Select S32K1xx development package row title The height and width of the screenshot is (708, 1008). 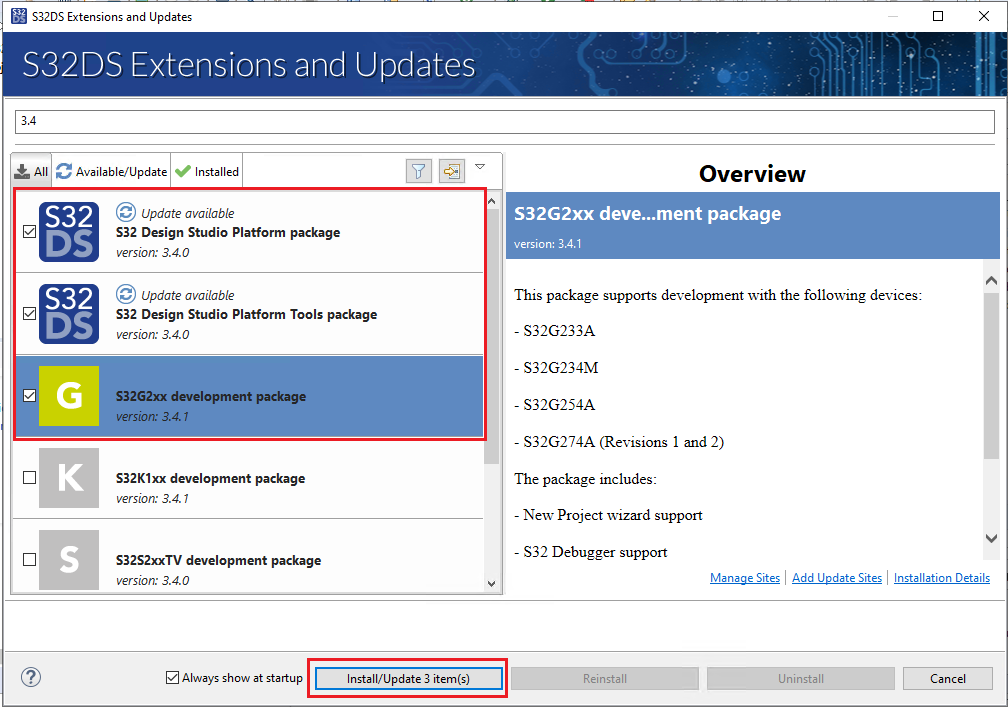(210, 478)
